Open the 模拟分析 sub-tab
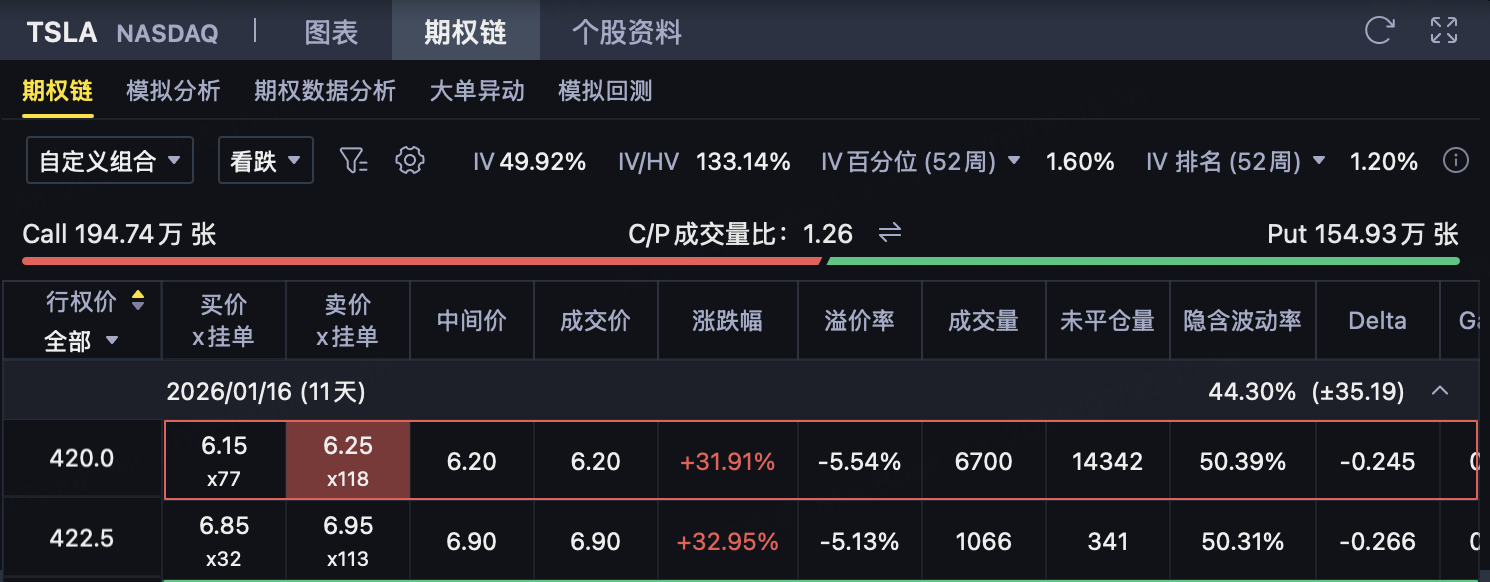1490x582 pixels. tap(173, 91)
